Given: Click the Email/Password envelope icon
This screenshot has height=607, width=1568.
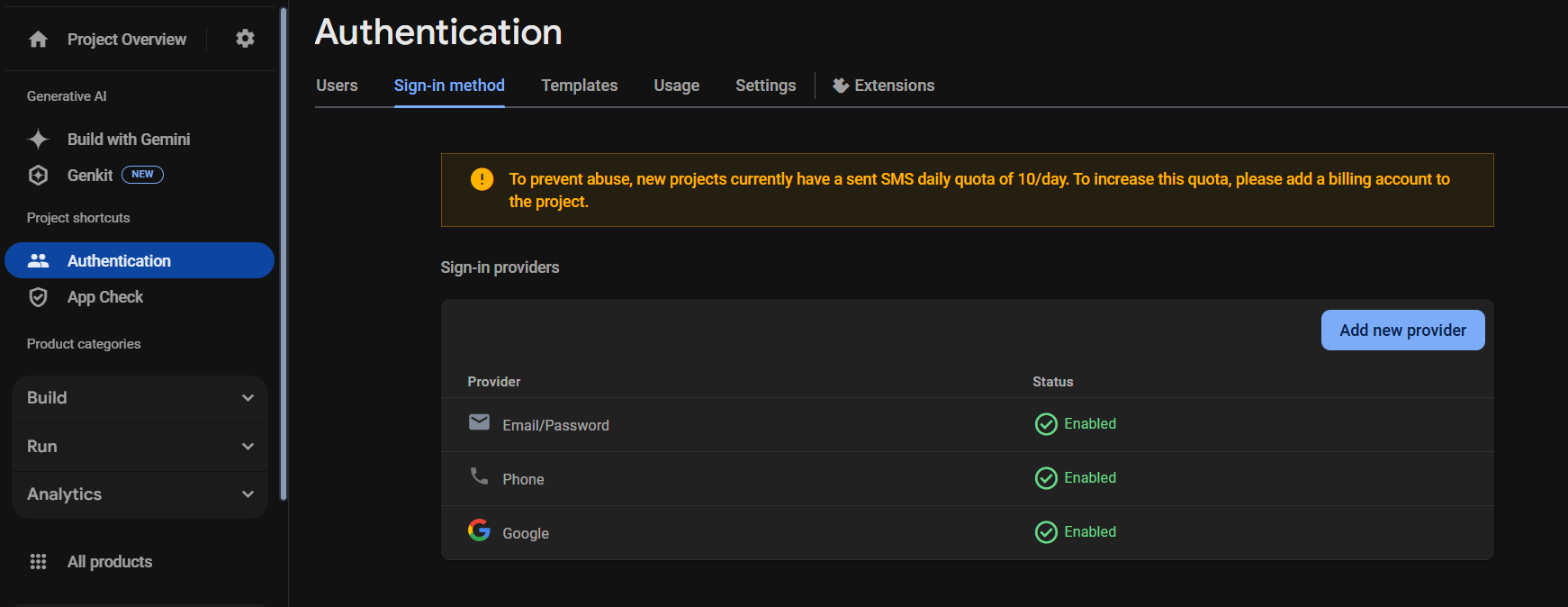Looking at the screenshot, I should [479, 422].
